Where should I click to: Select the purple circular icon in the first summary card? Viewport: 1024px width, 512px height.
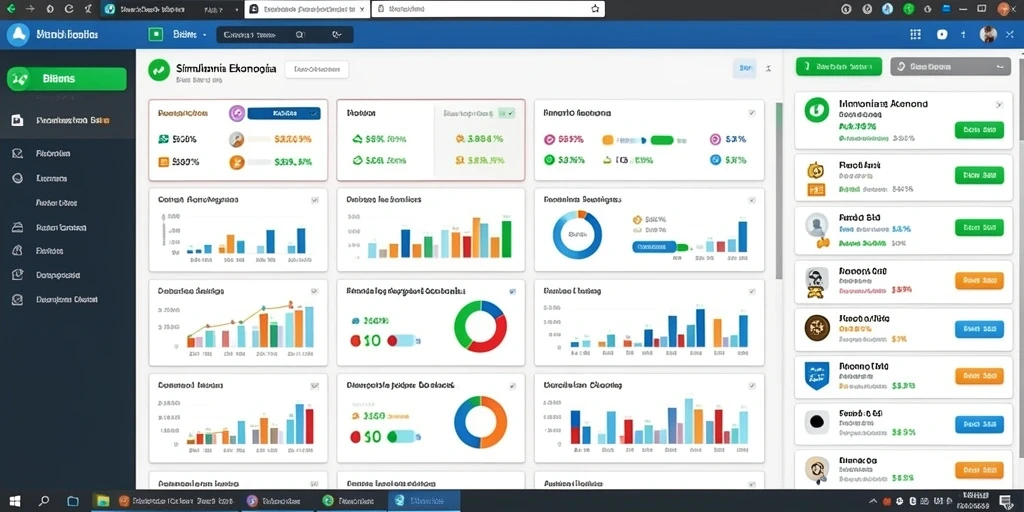tap(237, 113)
